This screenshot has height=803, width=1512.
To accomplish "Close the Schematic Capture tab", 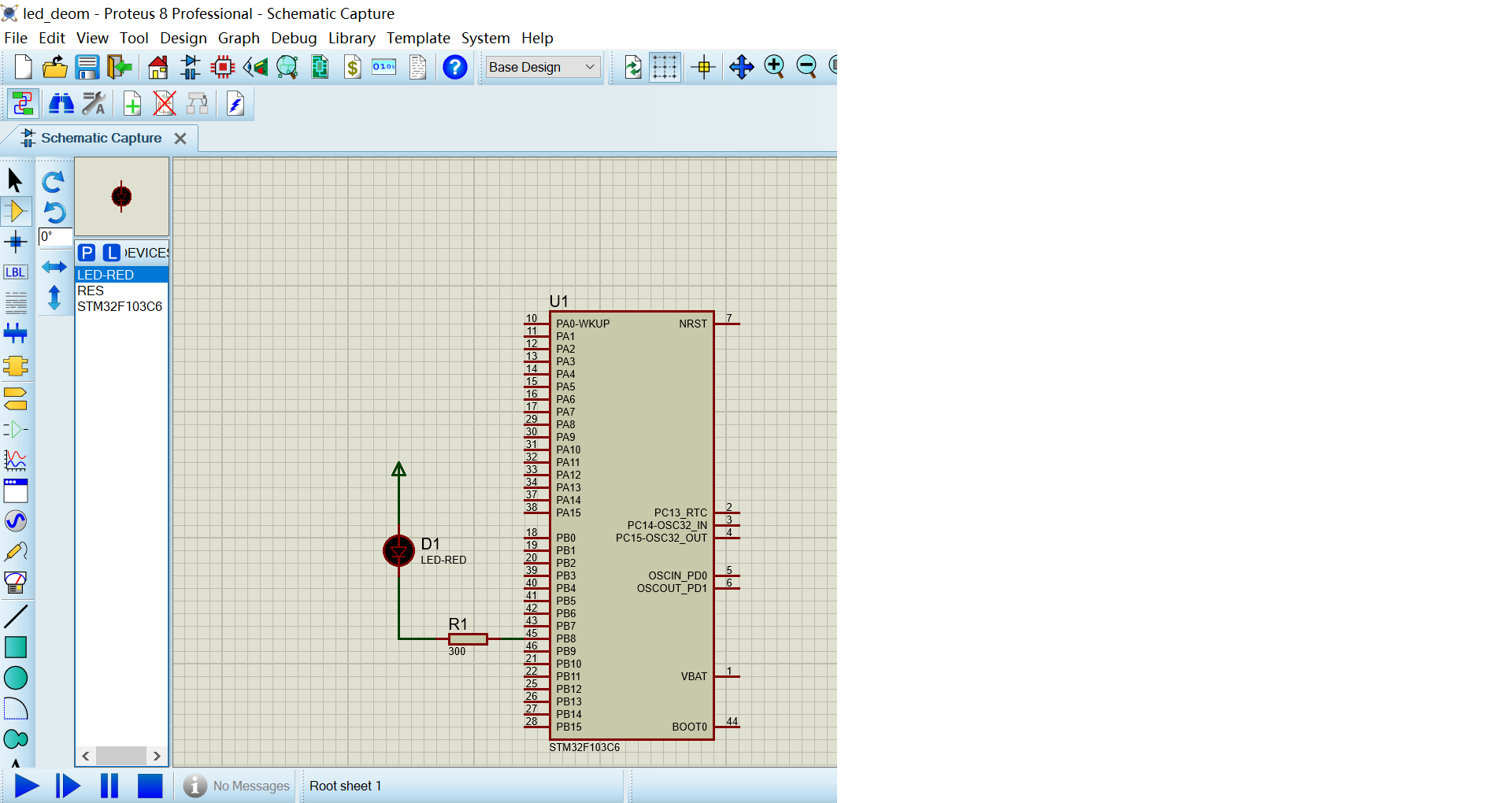I will [180, 139].
